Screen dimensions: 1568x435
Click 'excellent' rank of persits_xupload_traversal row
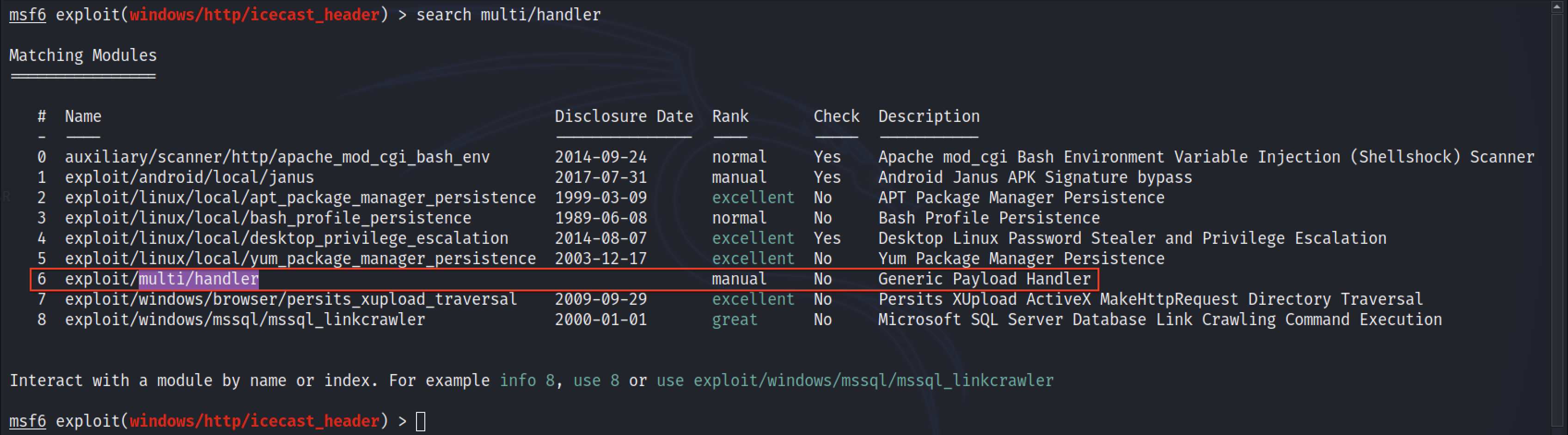(x=753, y=299)
